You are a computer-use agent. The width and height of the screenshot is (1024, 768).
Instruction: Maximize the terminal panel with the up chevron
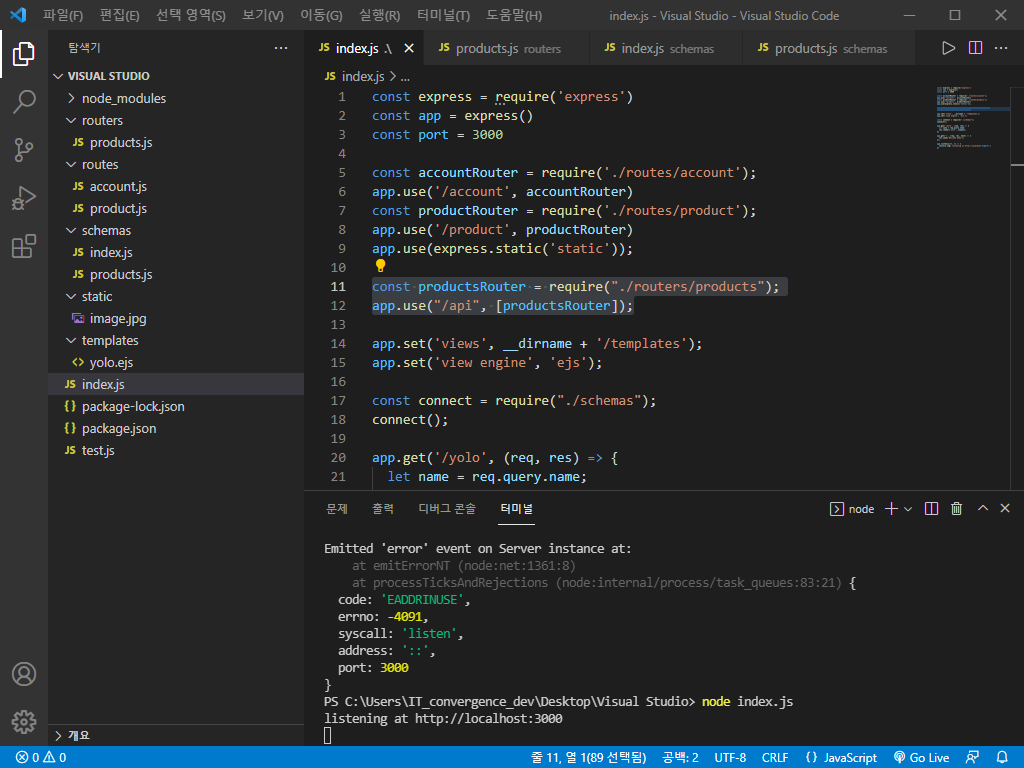982,509
